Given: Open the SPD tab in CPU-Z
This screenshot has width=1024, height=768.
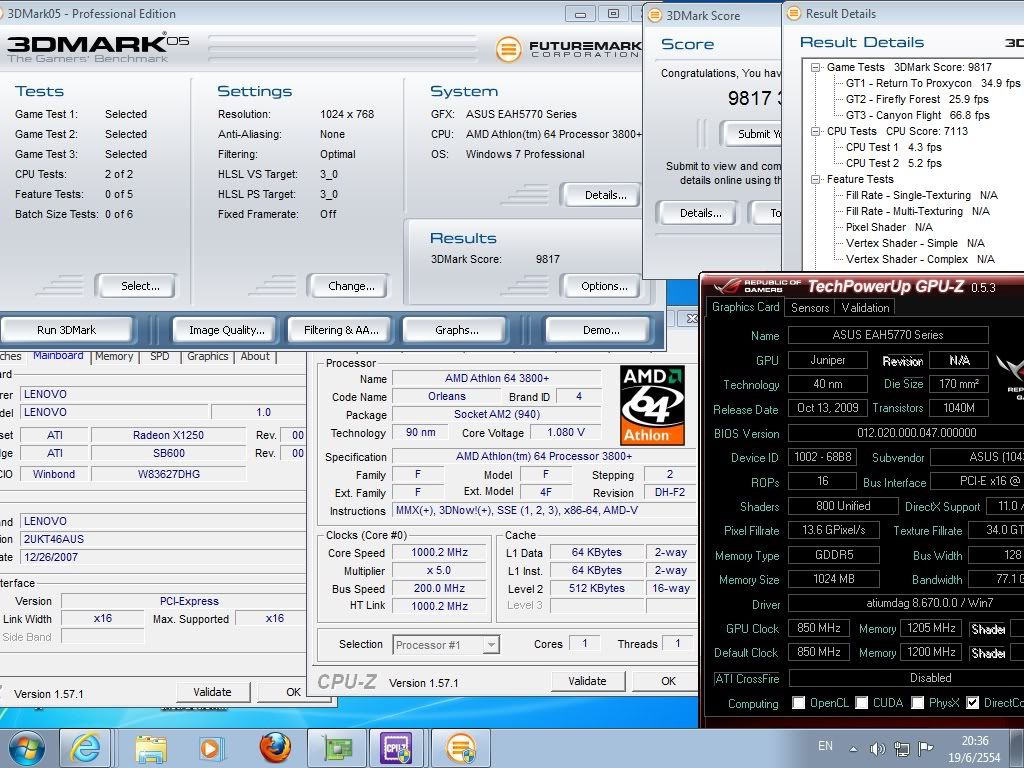Looking at the screenshot, I should (x=159, y=357).
